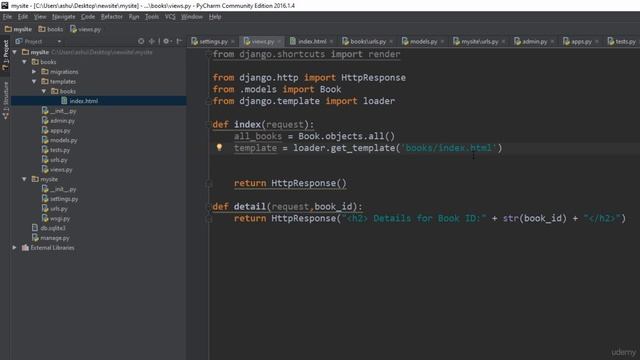
Task: Click the manage.py file icon
Action: pyautogui.click(x=35, y=238)
